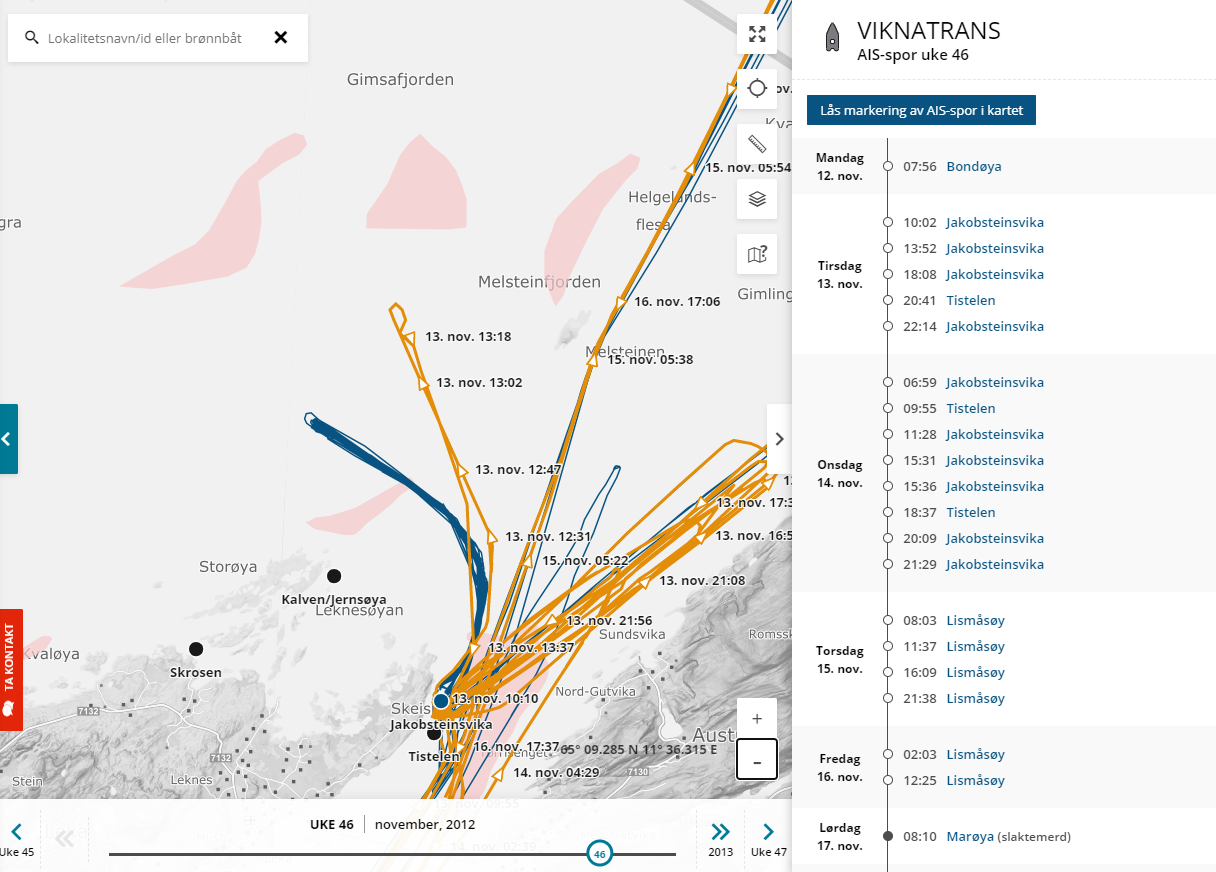Open the map layers selector
This screenshot has width=1216, height=872.
click(x=757, y=198)
